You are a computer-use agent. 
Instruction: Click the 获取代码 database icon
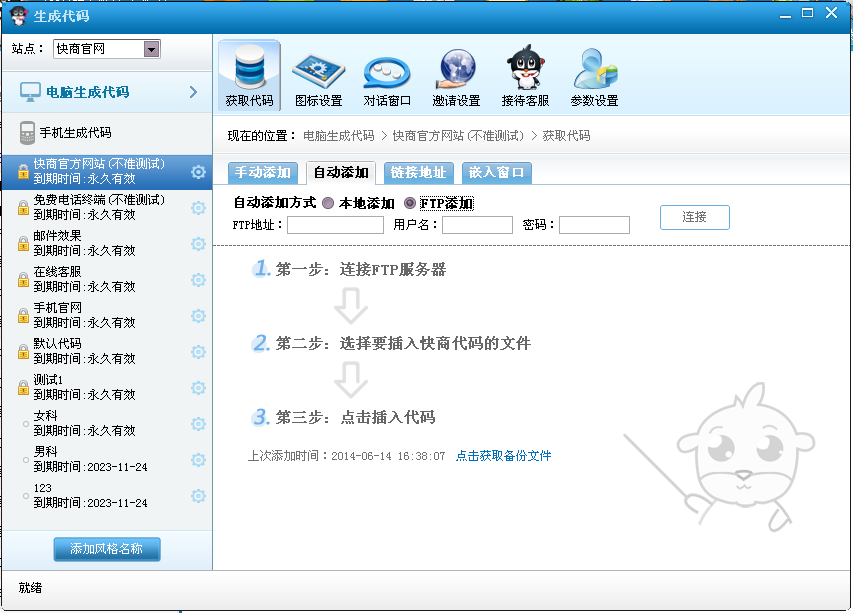pyautogui.click(x=248, y=69)
